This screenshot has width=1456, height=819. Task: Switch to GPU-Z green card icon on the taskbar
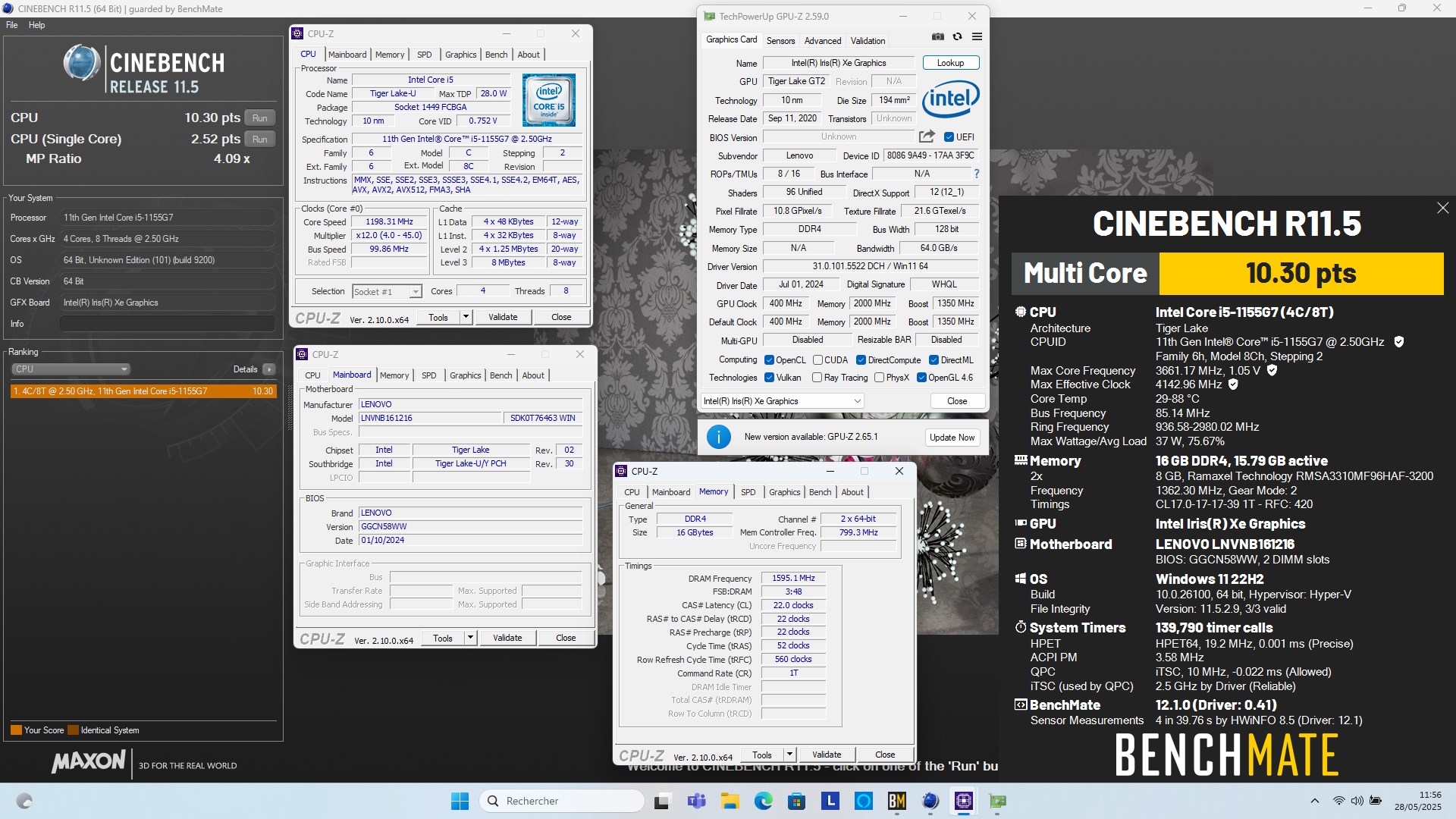click(997, 801)
